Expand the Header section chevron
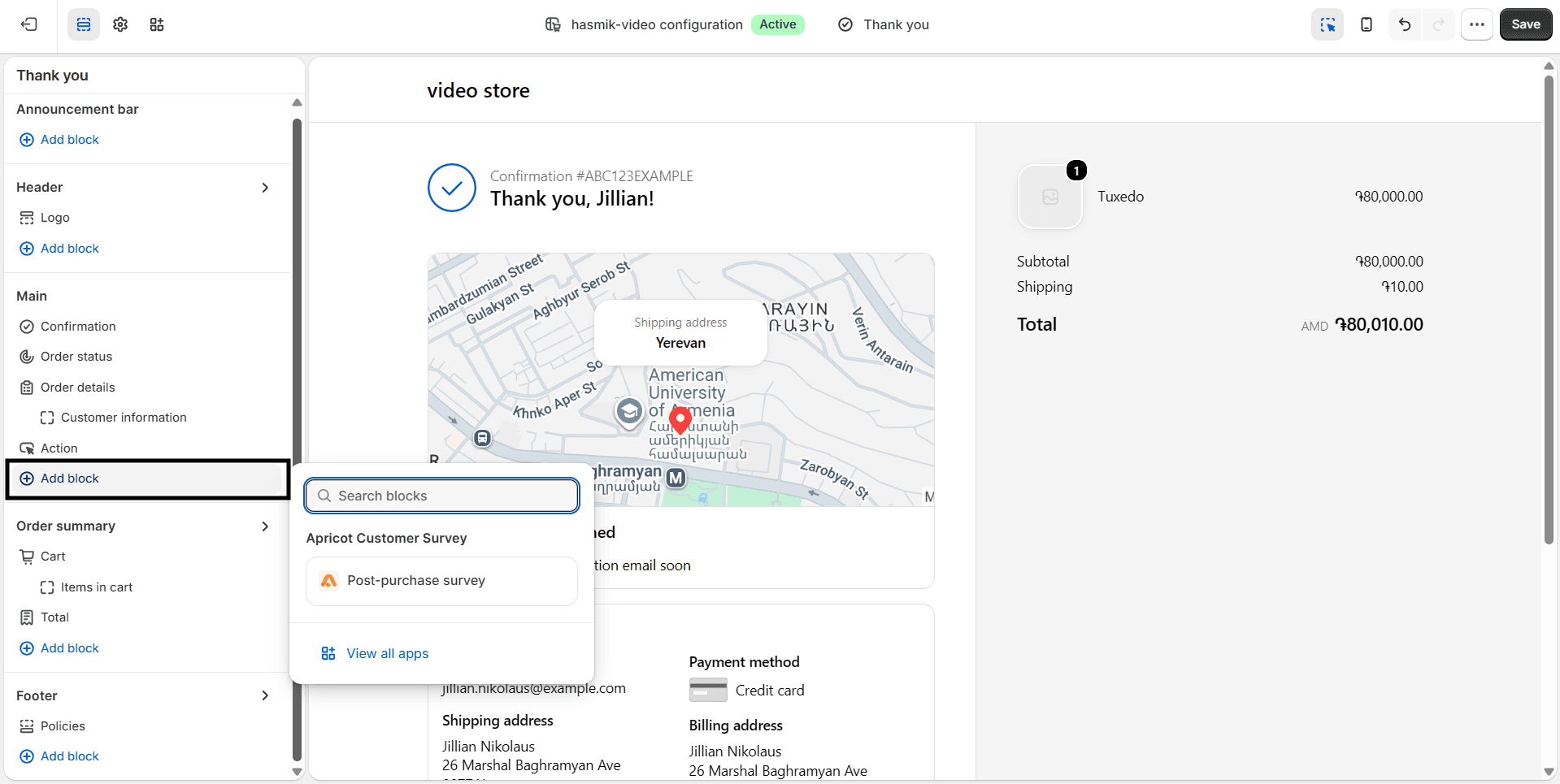This screenshot has height=784, width=1560. 265,188
